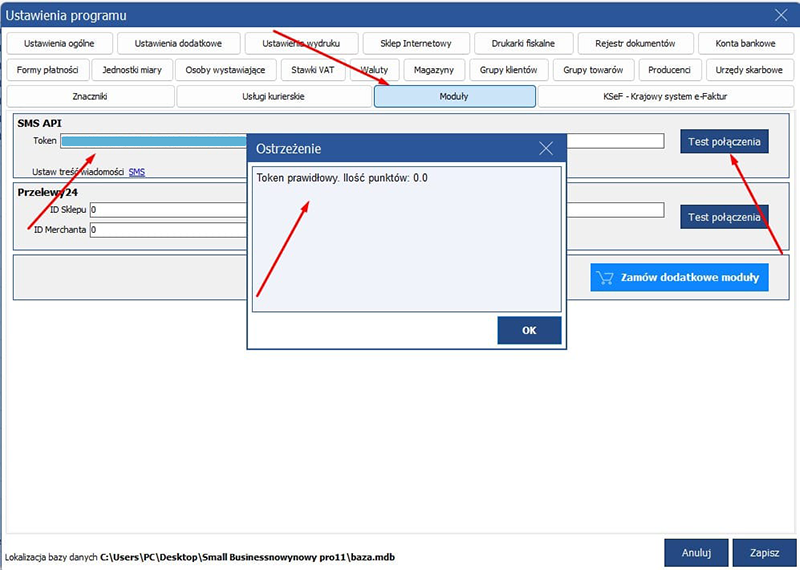Open the Rejestr dokumentów tab
Viewport: 800px width, 570px height.
635,43
